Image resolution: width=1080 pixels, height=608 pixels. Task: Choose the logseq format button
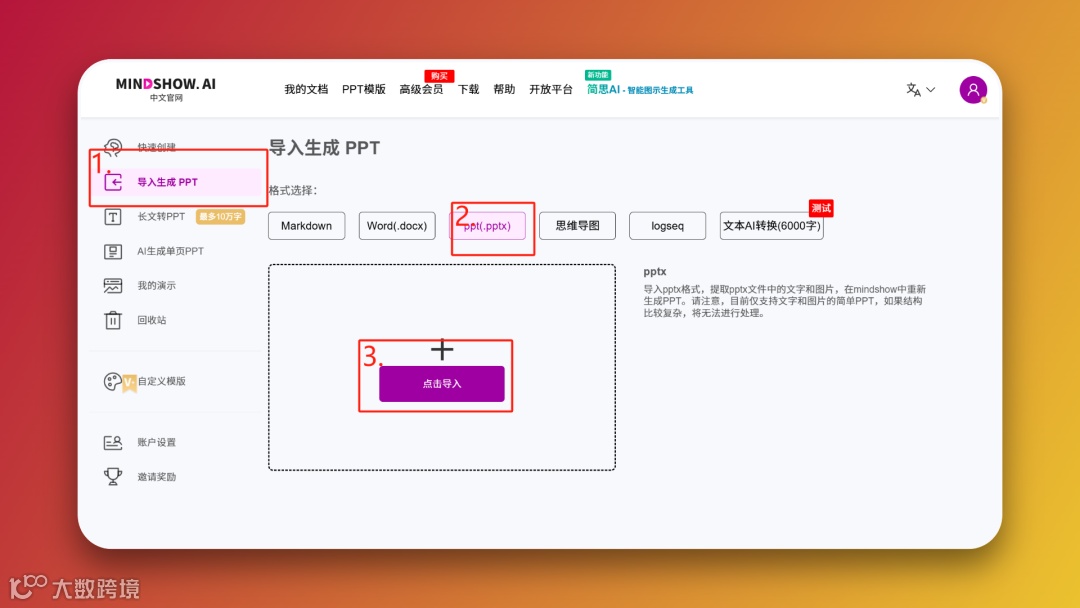667,226
